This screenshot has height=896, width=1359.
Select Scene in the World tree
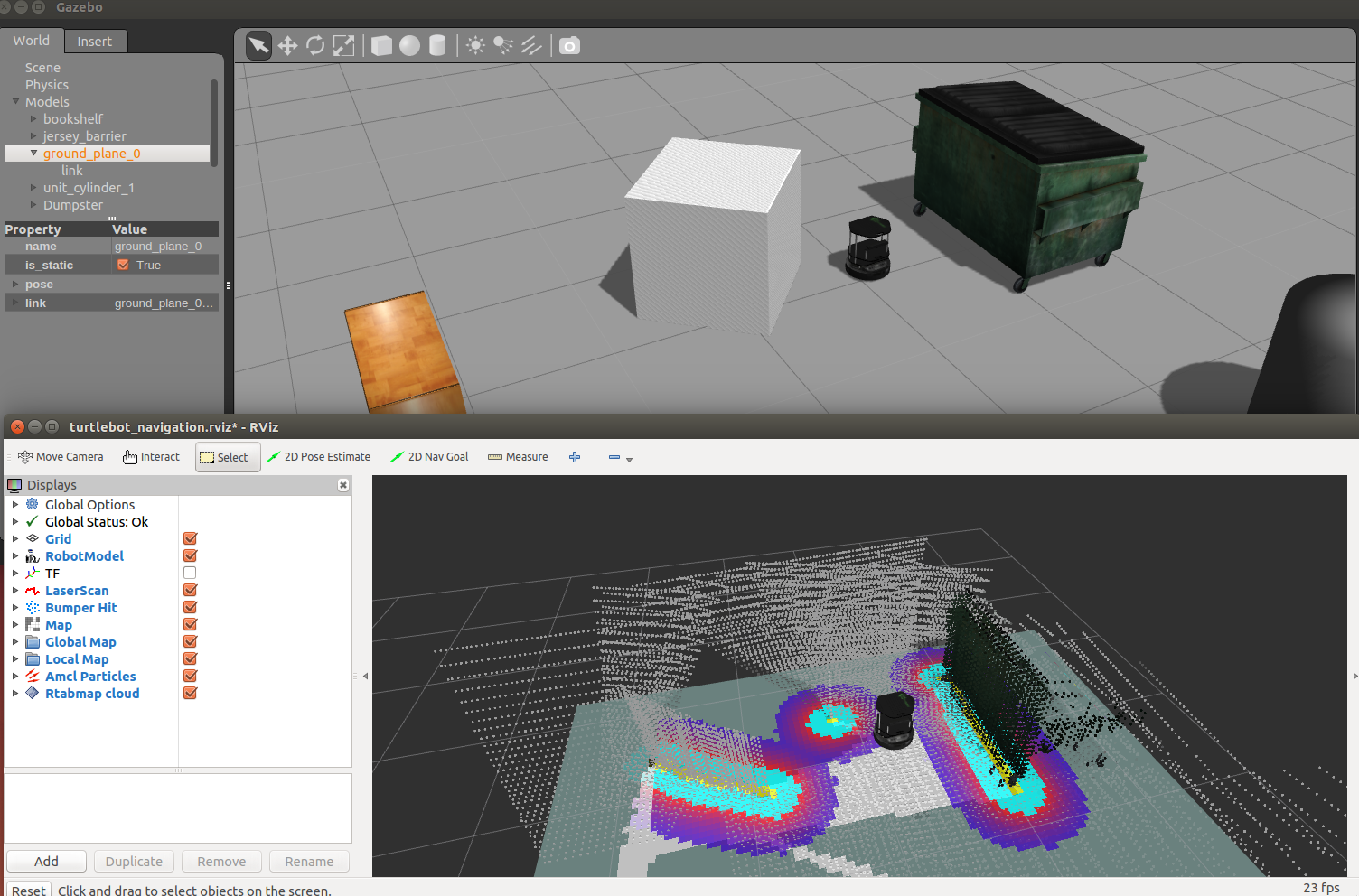tap(42, 68)
